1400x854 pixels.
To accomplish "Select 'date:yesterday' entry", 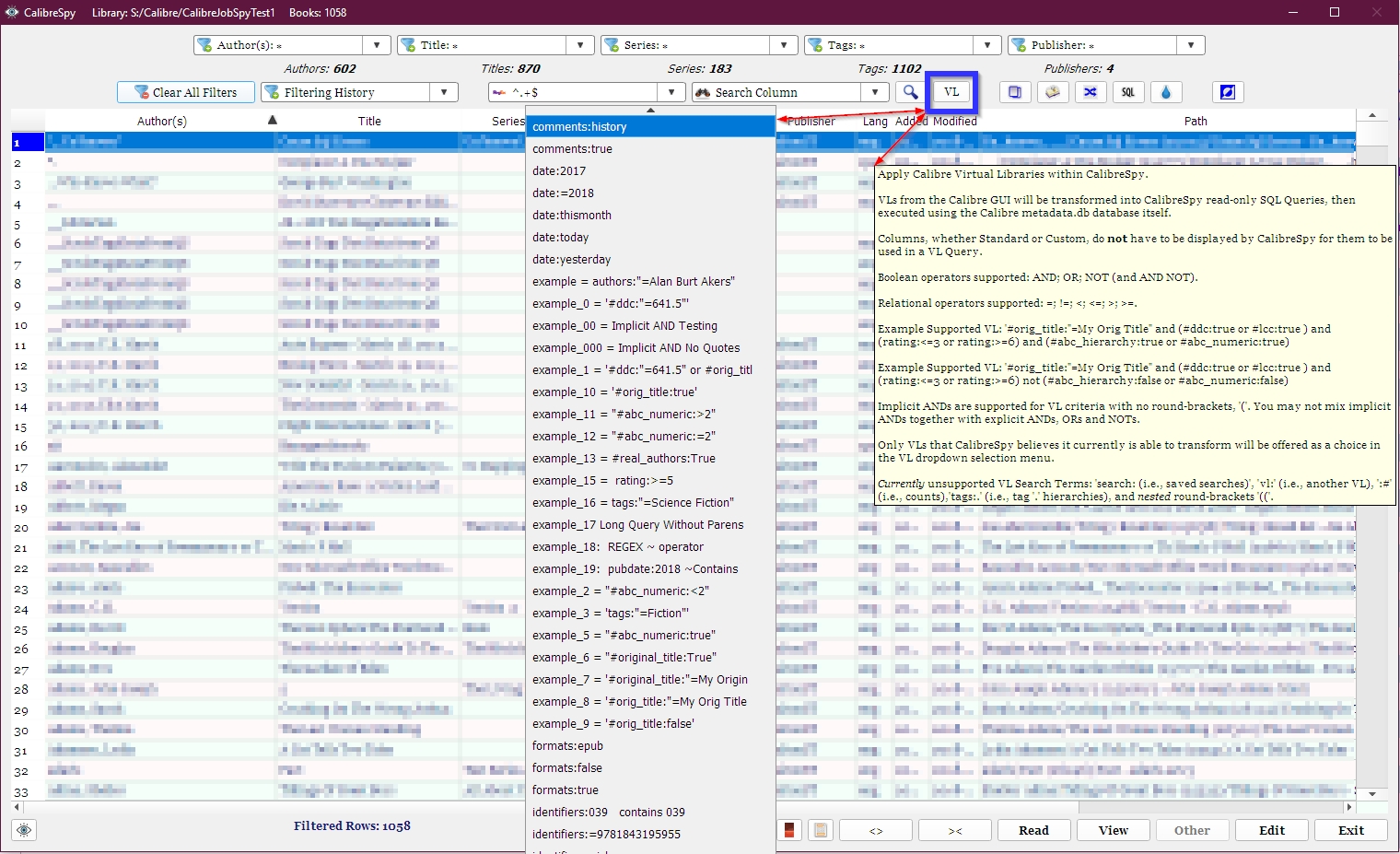I will (650, 259).
